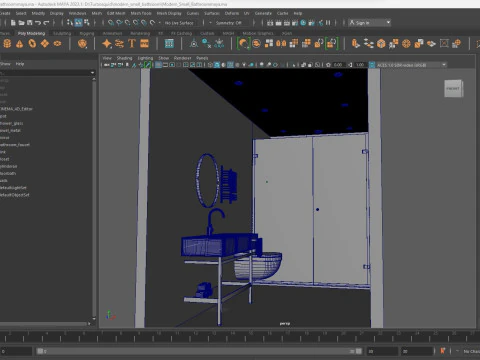Click the Undo arrow icon
The height and width of the screenshot is (360, 480).
pyautogui.click(x=38, y=23)
